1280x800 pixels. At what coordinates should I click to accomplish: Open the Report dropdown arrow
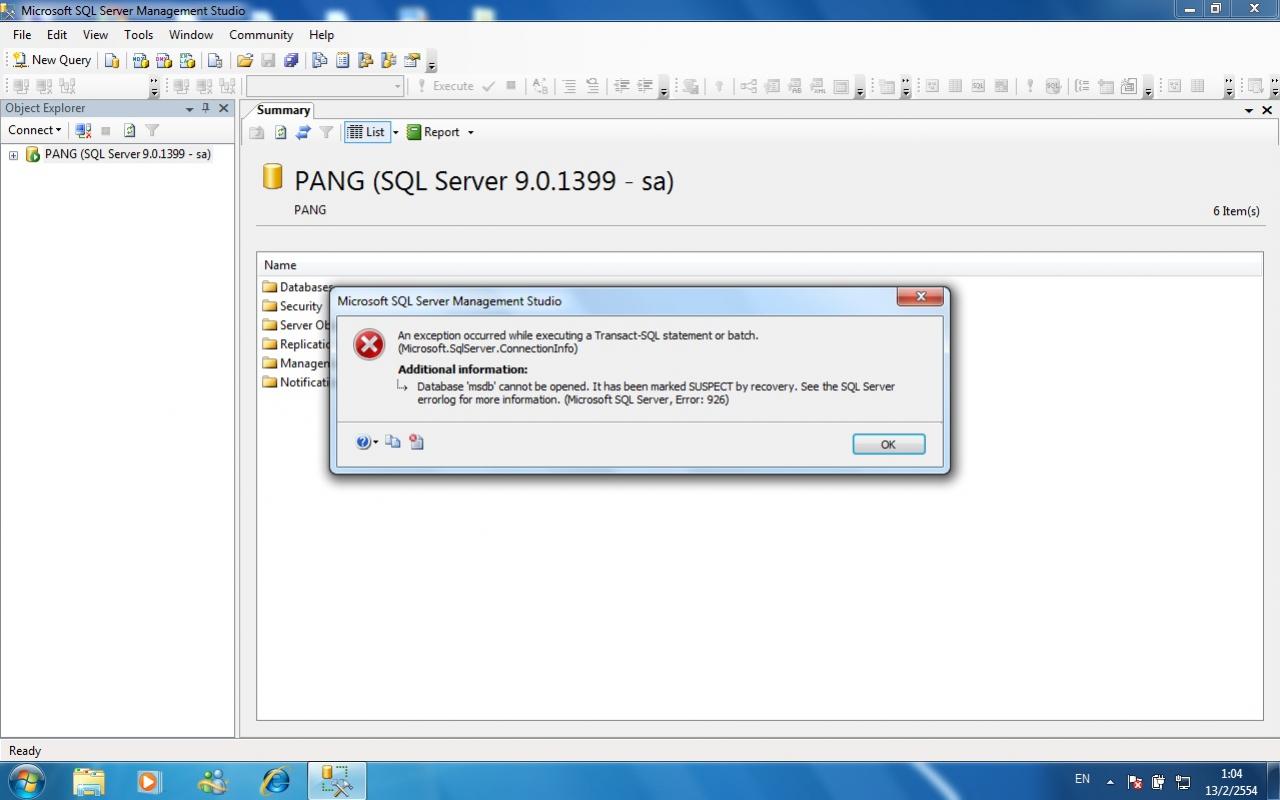(x=470, y=132)
